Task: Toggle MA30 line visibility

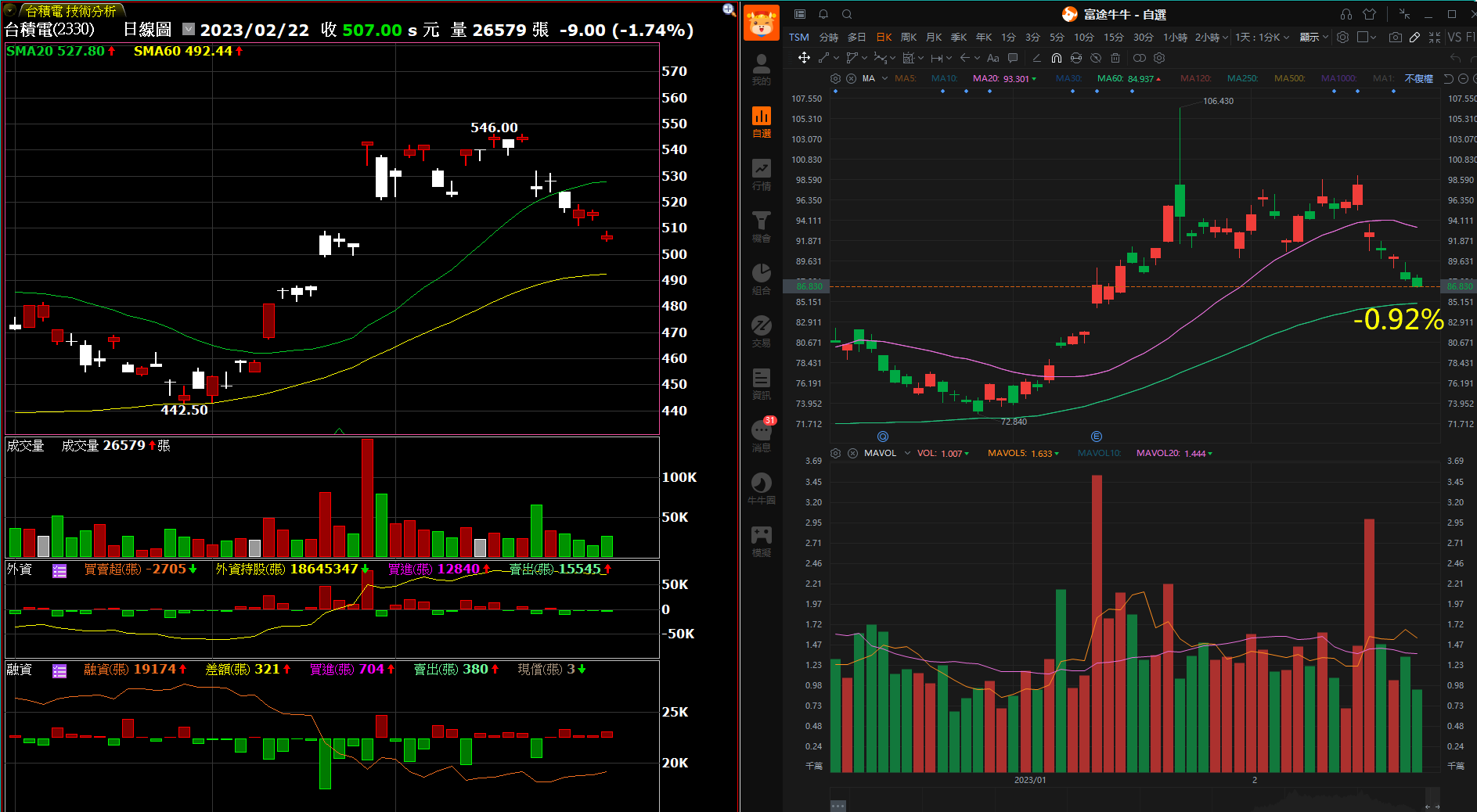Action: coord(1068,78)
